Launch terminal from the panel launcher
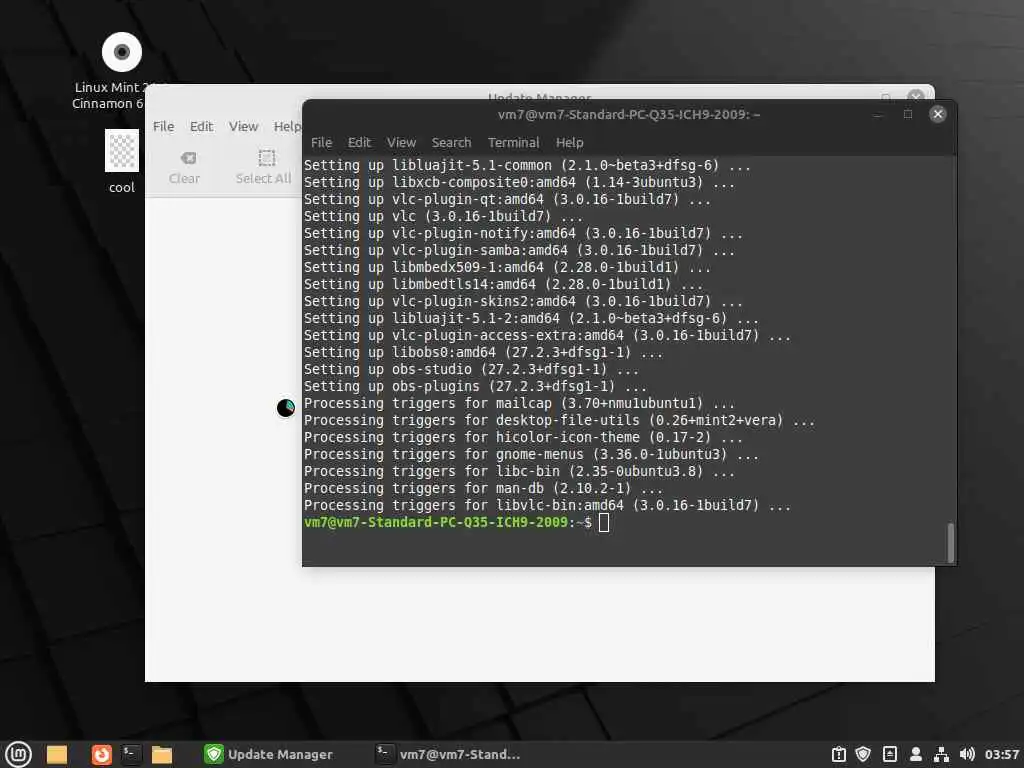Viewport: 1024px width, 768px height. click(x=131, y=754)
